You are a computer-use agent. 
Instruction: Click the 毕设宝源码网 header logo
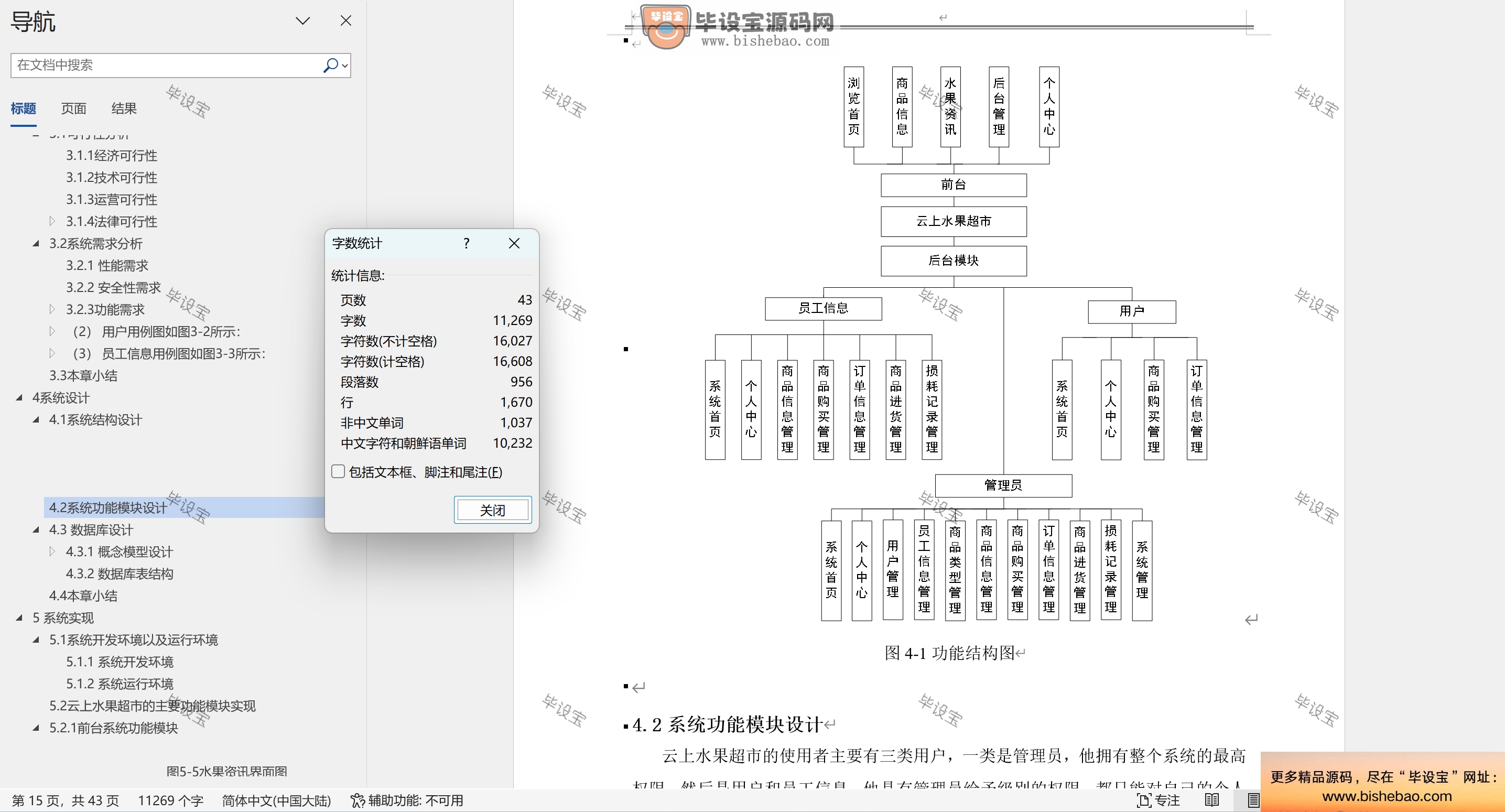pyautogui.click(x=738, y=27)
